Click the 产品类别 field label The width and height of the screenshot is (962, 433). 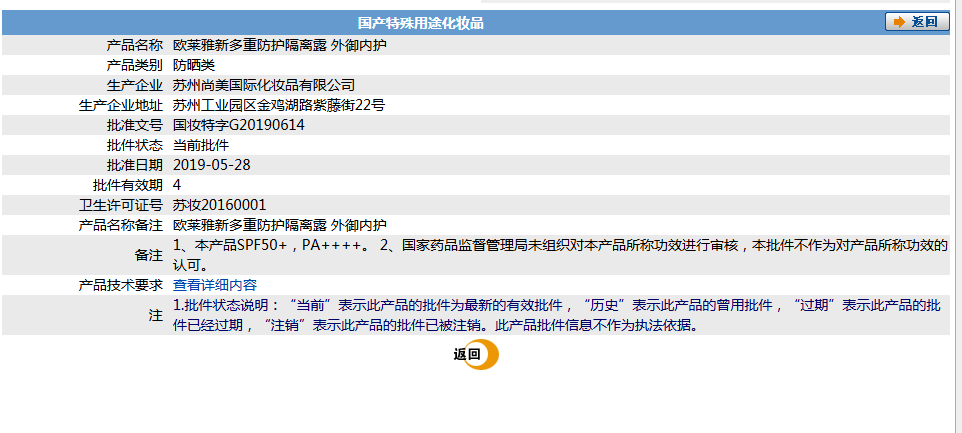(x=134, y=65)
